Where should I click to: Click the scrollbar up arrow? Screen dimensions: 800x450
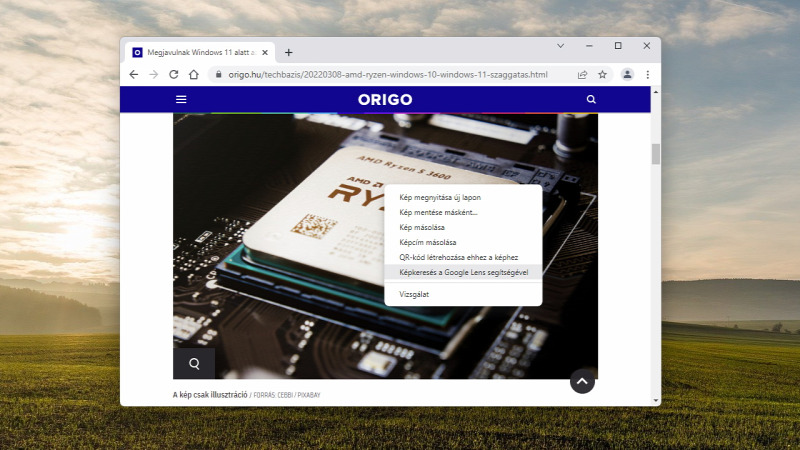[656, 92]
